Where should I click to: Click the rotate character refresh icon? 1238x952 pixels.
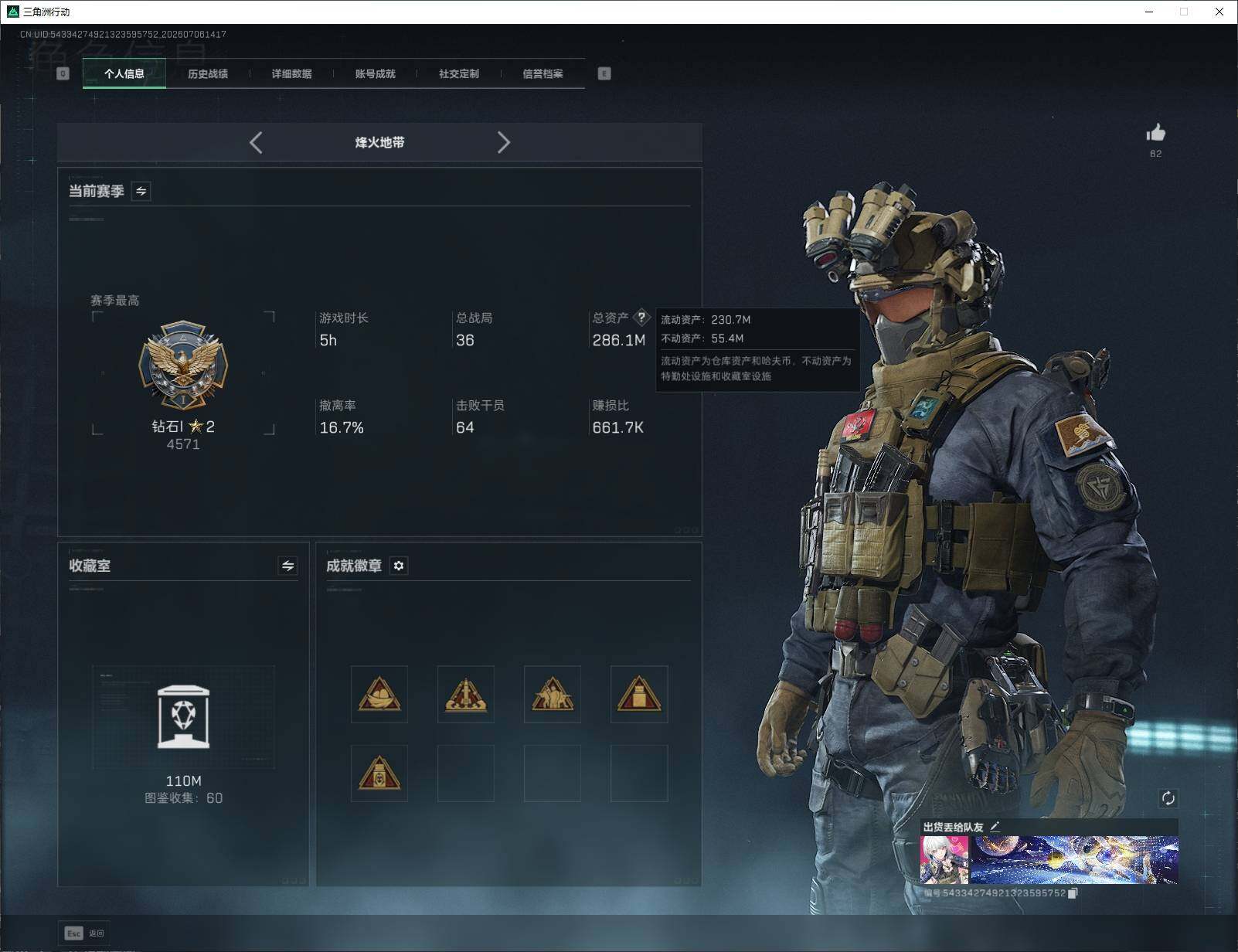[1168, 798]
